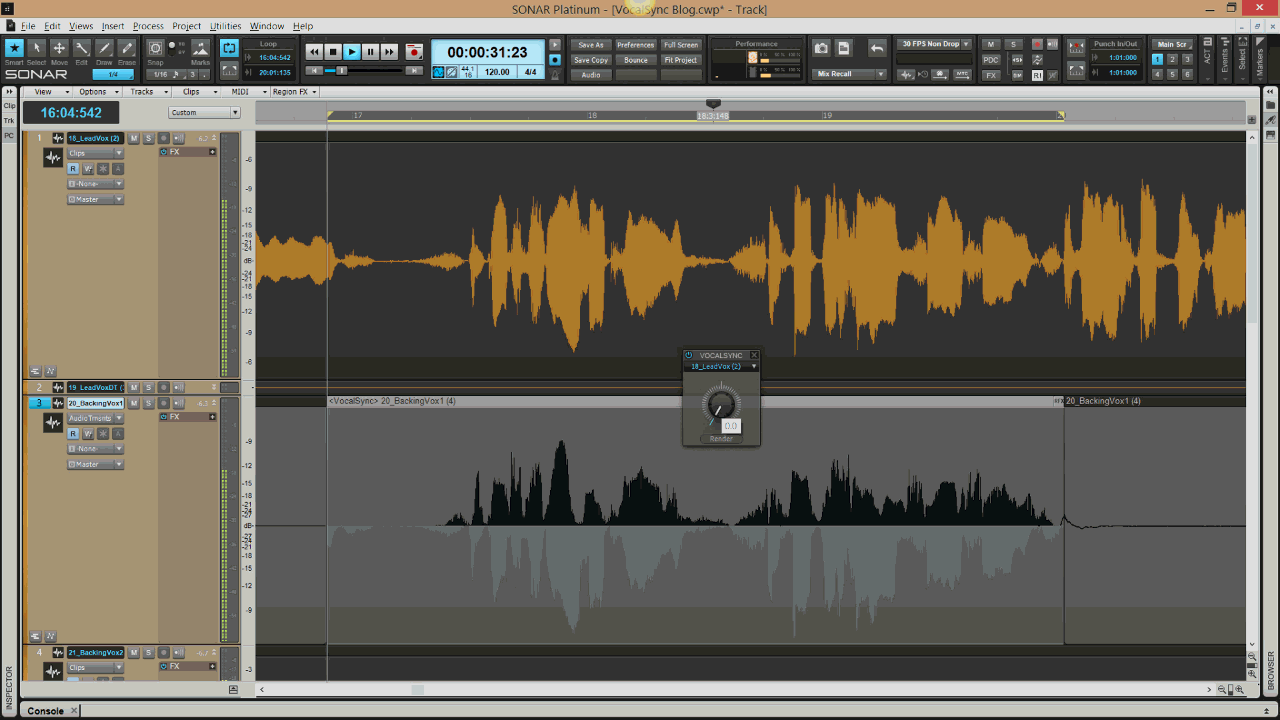
Task: Open the Utilities menu
Action: pos(225,26)
